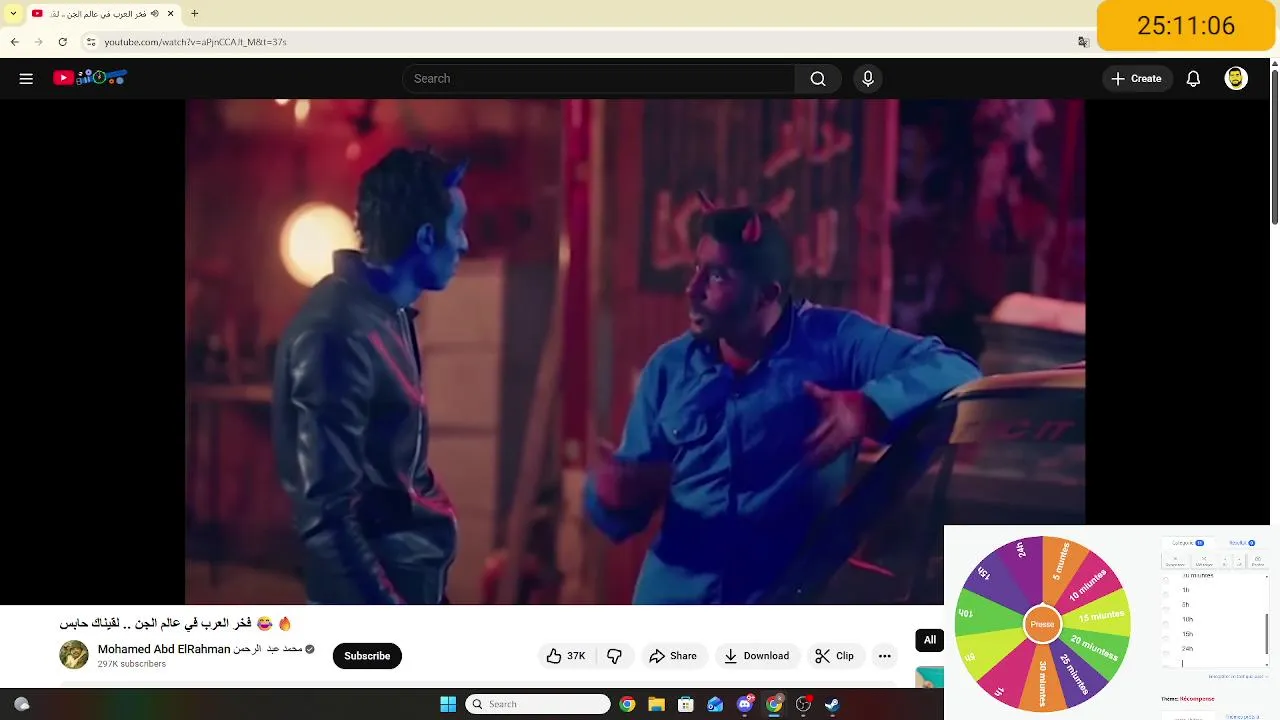Screen dimensions: 1280x720
Task: Click the translate page icon
Action: pos(1083,42)
